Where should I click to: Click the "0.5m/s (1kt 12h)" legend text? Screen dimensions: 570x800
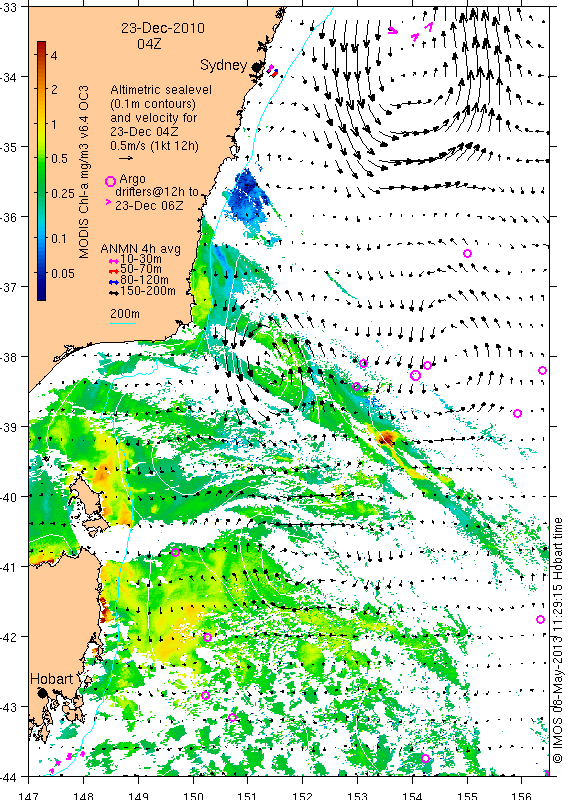(154, 146)
